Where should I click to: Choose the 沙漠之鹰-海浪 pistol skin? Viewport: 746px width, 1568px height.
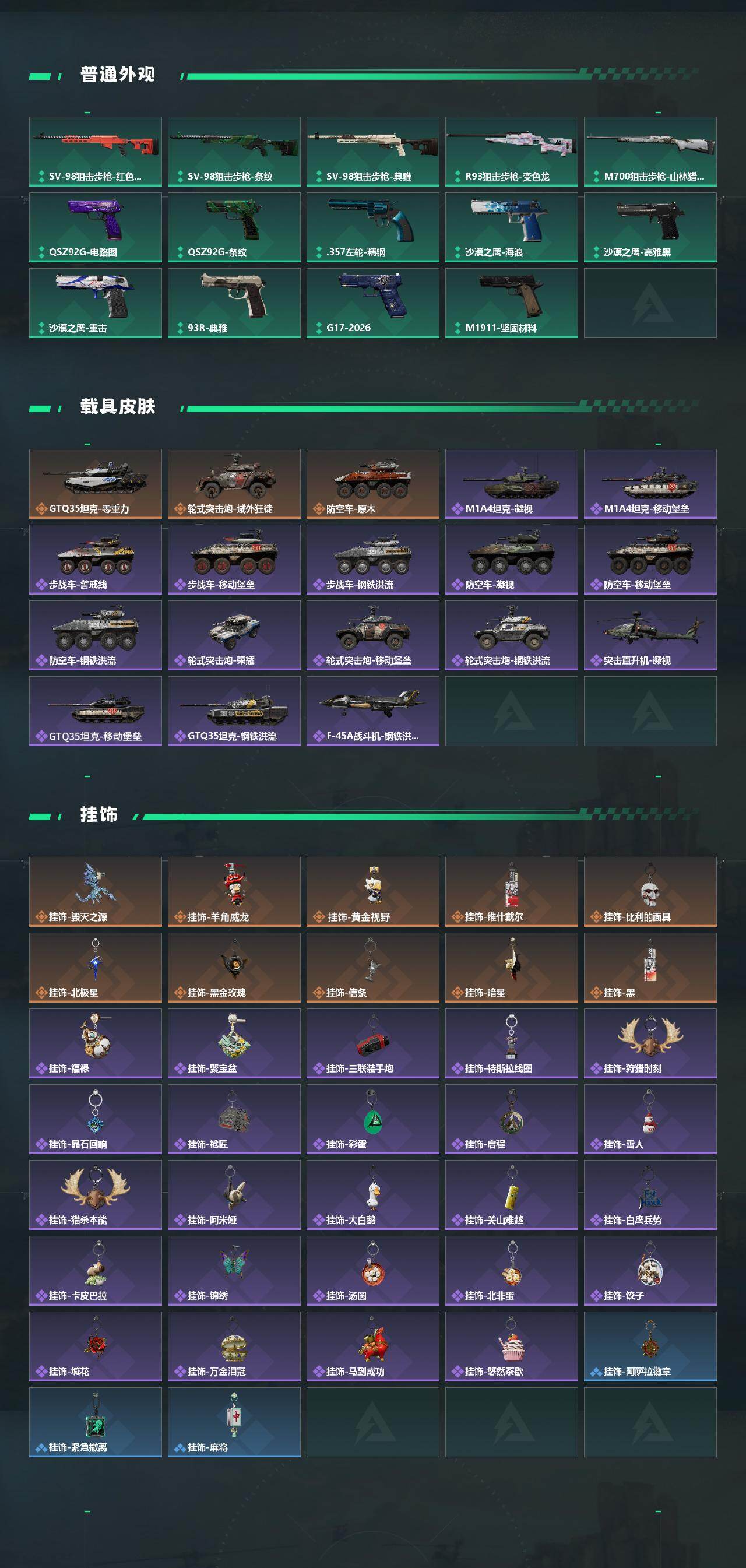pos(512,227)
